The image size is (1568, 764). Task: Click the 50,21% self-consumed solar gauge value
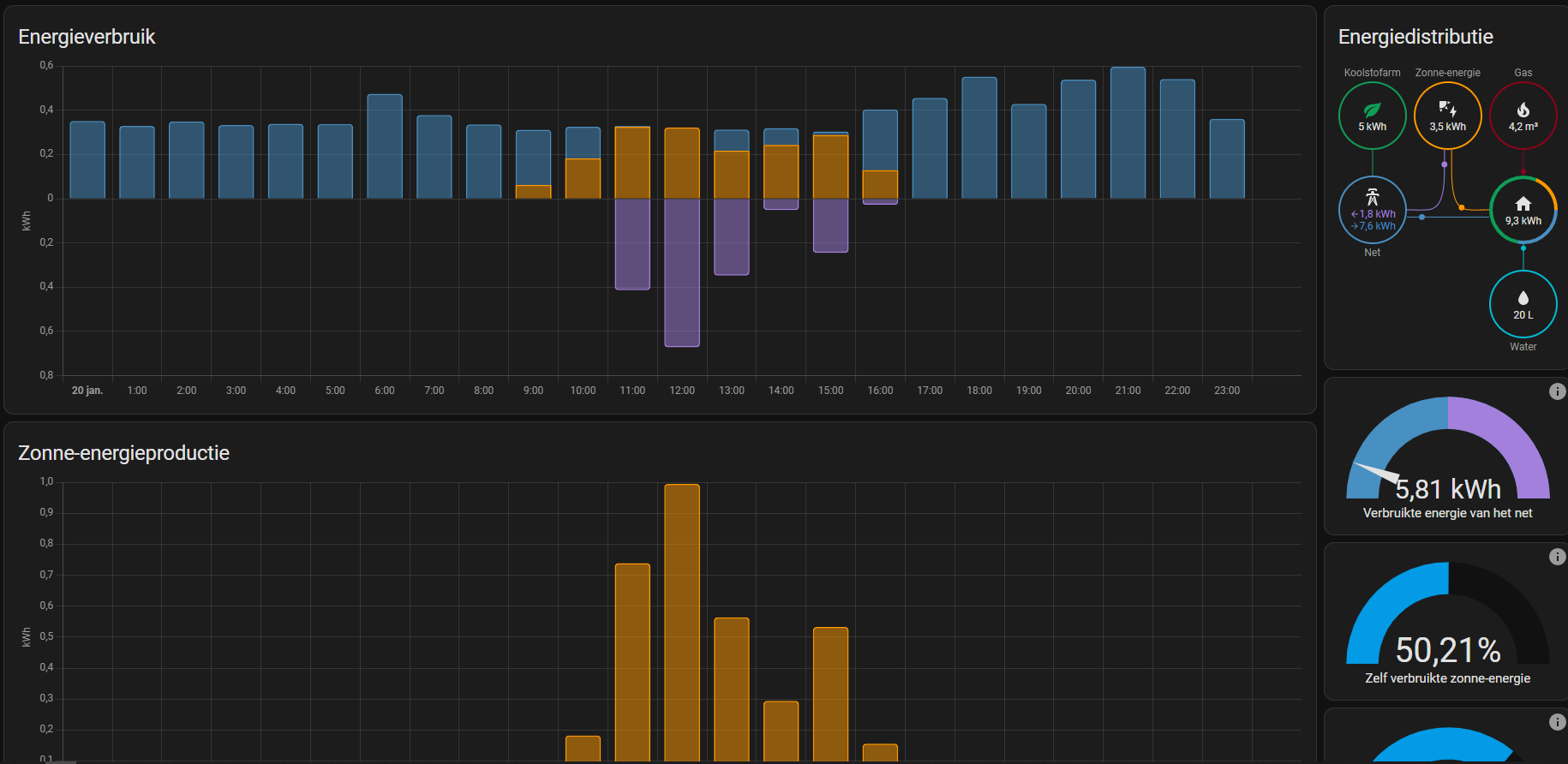click(x=1447, y=651)
